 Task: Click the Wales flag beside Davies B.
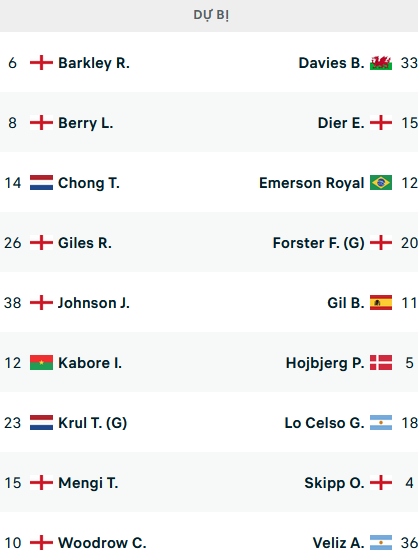[x=381, y=63]
